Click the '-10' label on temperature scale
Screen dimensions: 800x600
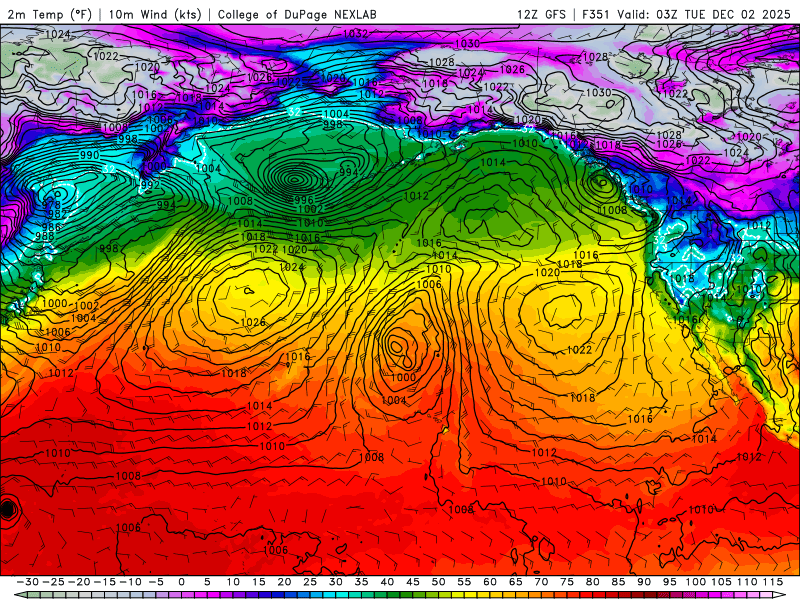(130, 582)
